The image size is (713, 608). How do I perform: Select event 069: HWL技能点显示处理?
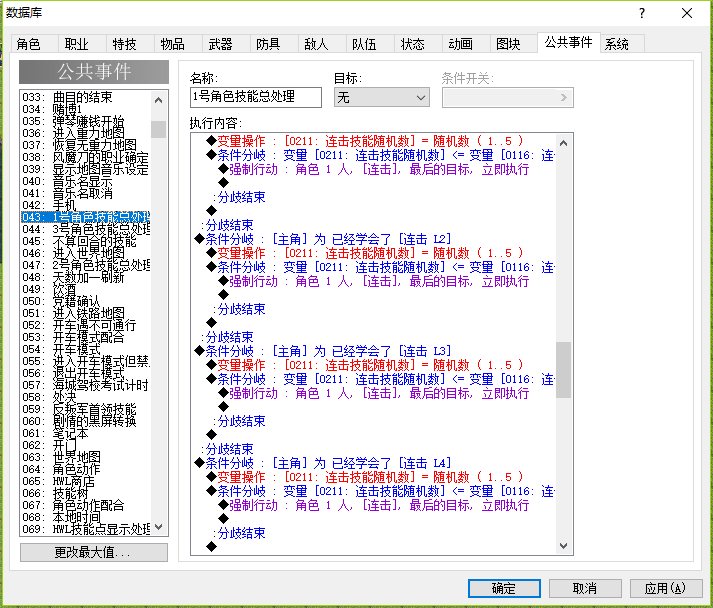tap(86, 529)
